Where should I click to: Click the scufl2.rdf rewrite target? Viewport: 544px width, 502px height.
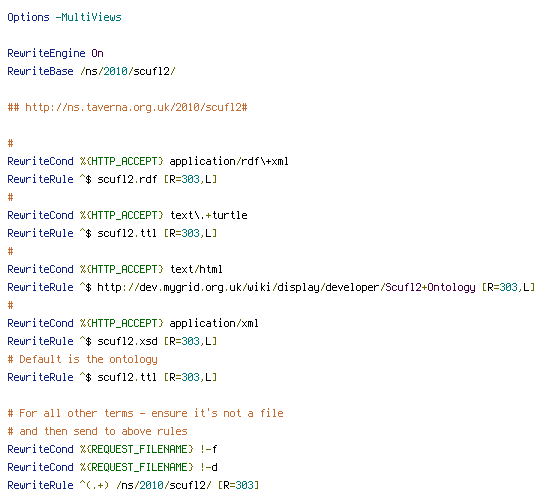tap(127, 179)
